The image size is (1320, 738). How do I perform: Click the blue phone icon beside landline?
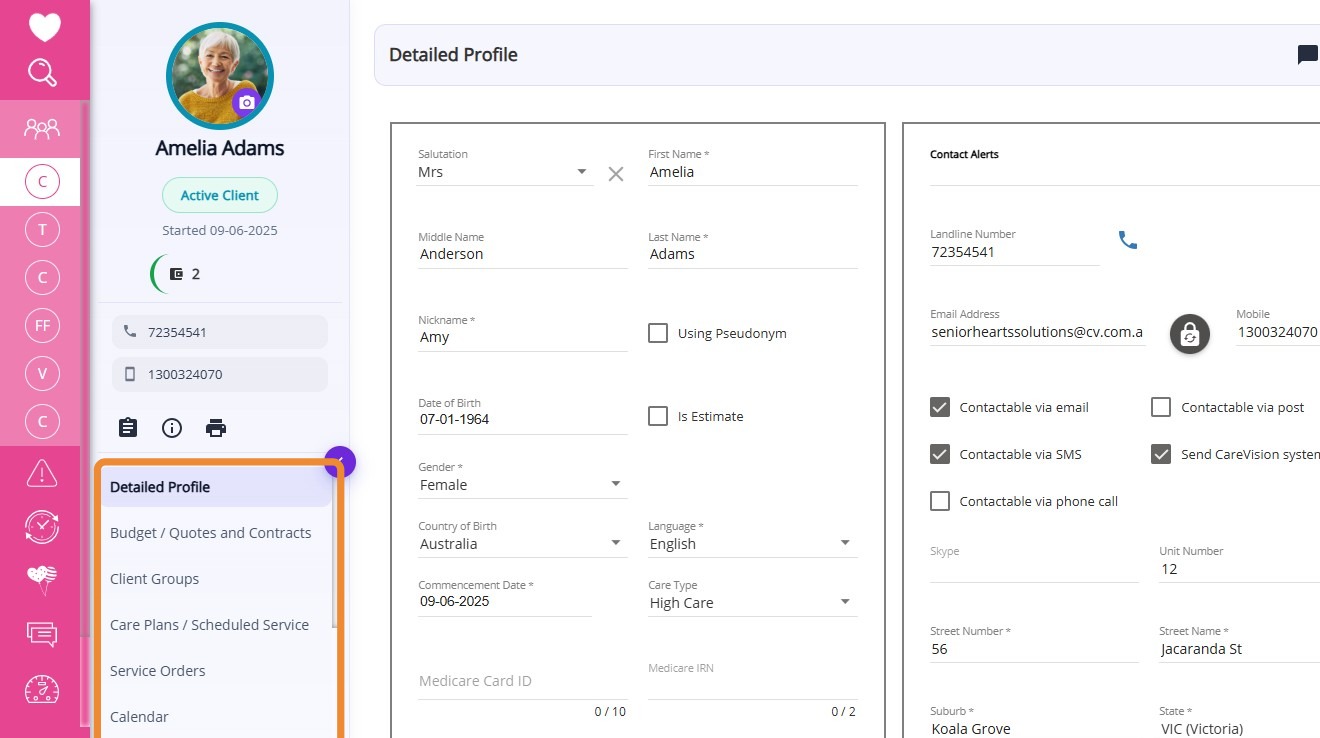pyautogui.click(x=1128, y=240)
